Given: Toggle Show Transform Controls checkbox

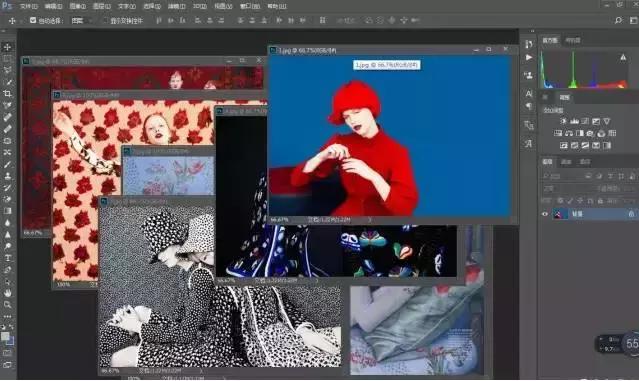Looking at the screenshot, I should [x=105, y=20].
